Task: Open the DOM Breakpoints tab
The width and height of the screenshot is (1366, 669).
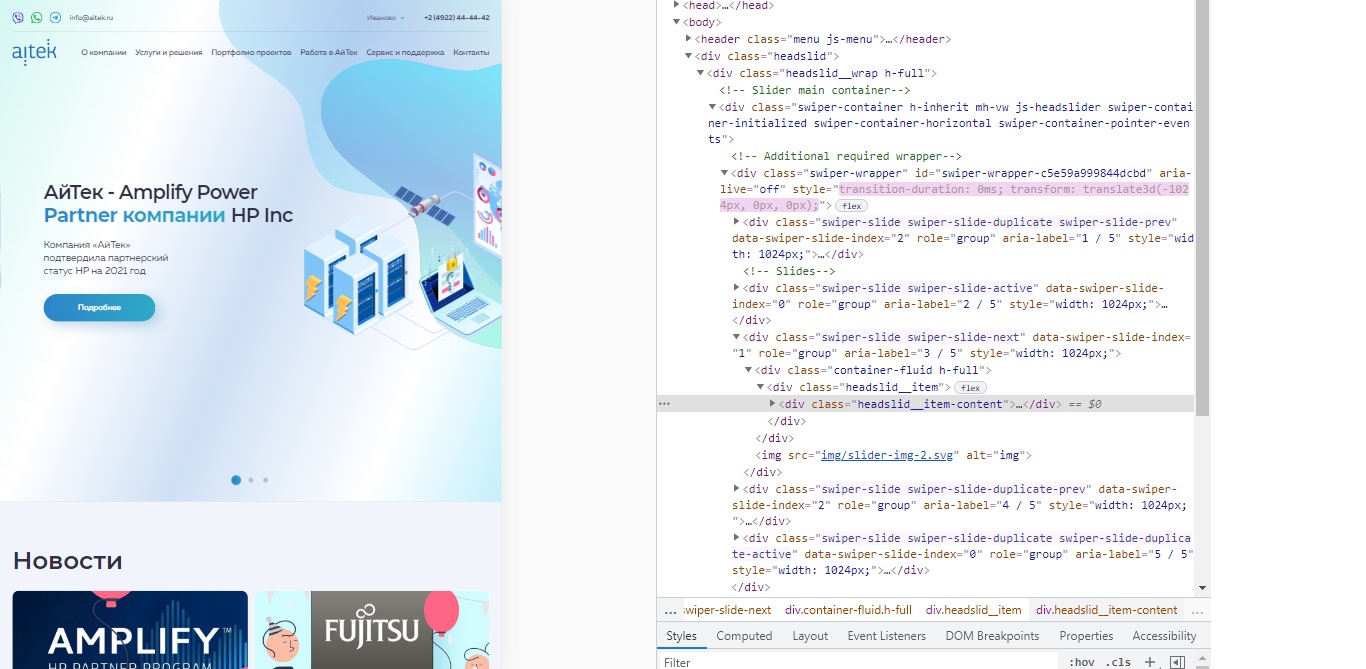Action: pos(992,636)
